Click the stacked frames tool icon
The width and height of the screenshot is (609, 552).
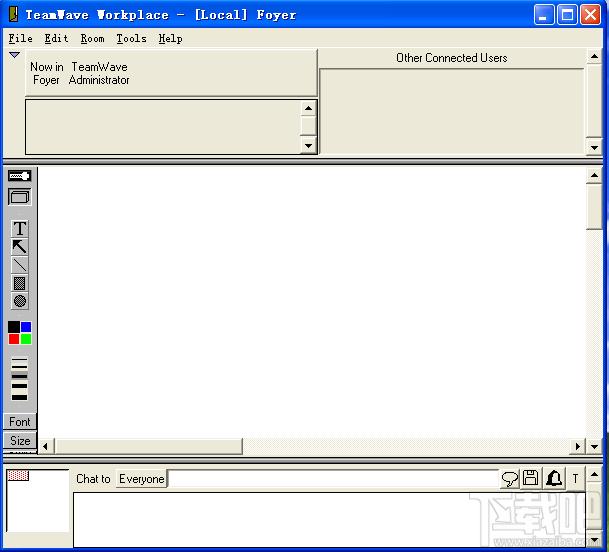click(x=19, y=197)
